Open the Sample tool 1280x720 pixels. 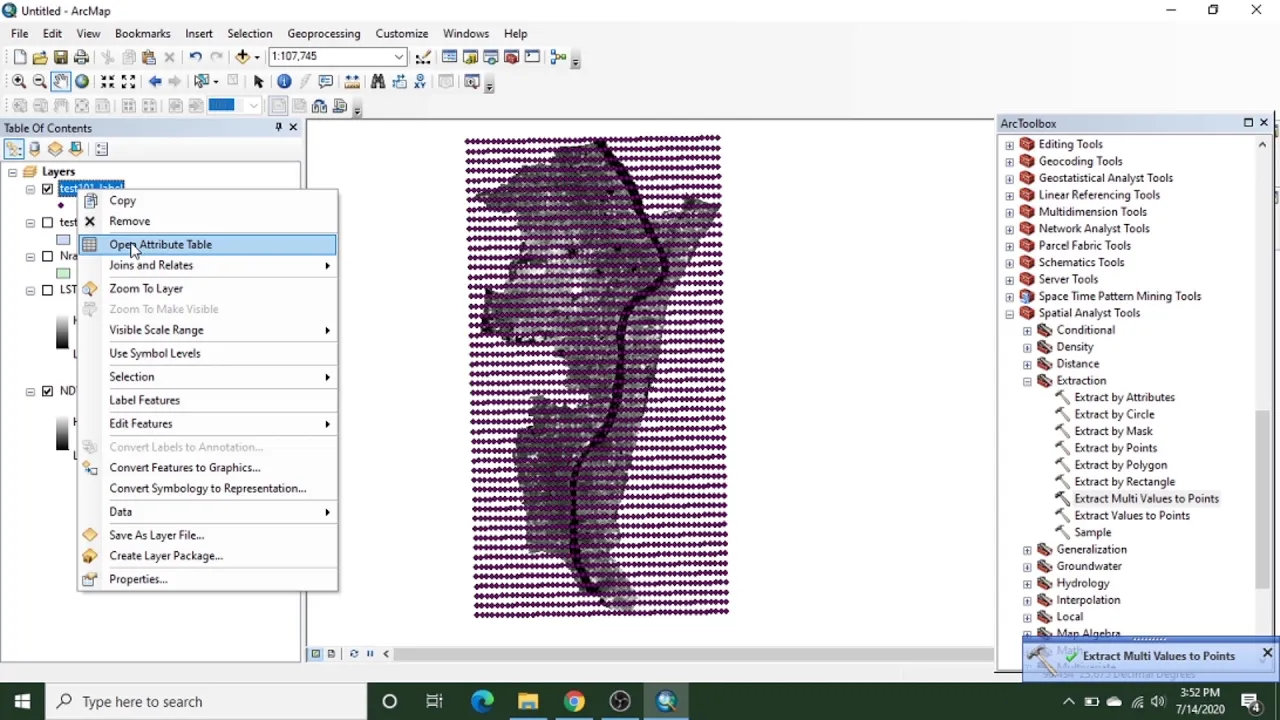(1092, 533)
